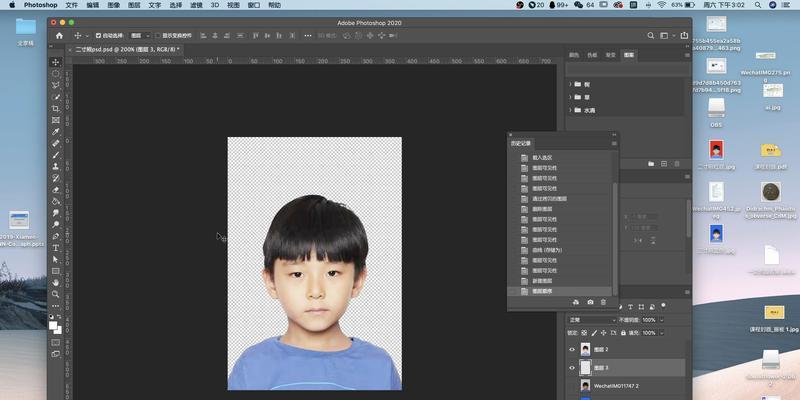
Task: Select the Brush tool
Action: [x=56, y=155]
